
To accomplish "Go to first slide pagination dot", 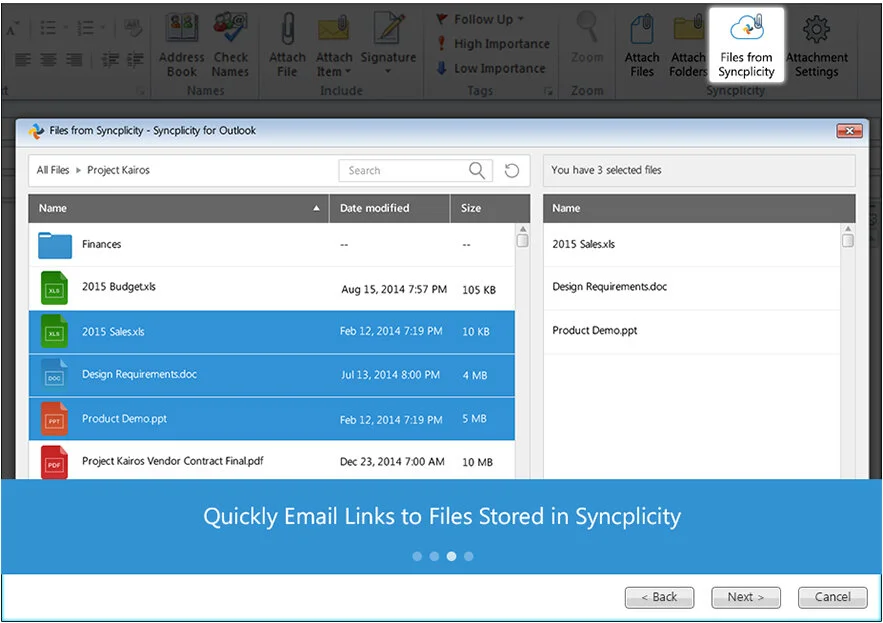I will [x=417, y=557].
